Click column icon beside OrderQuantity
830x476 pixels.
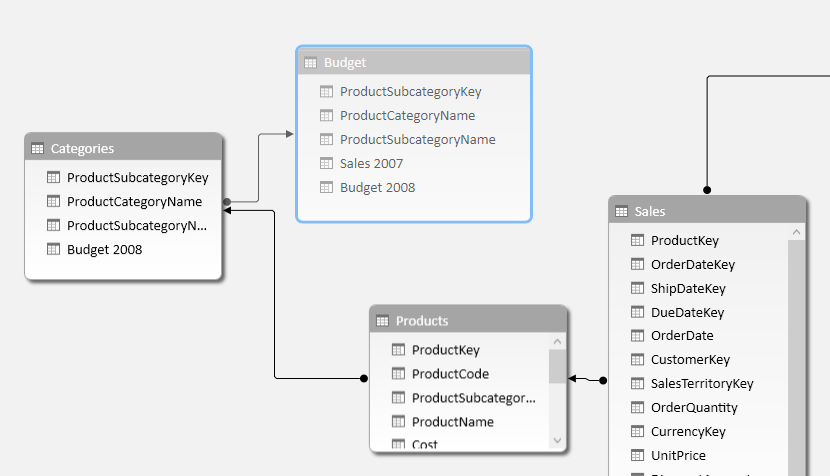[637, 407]
